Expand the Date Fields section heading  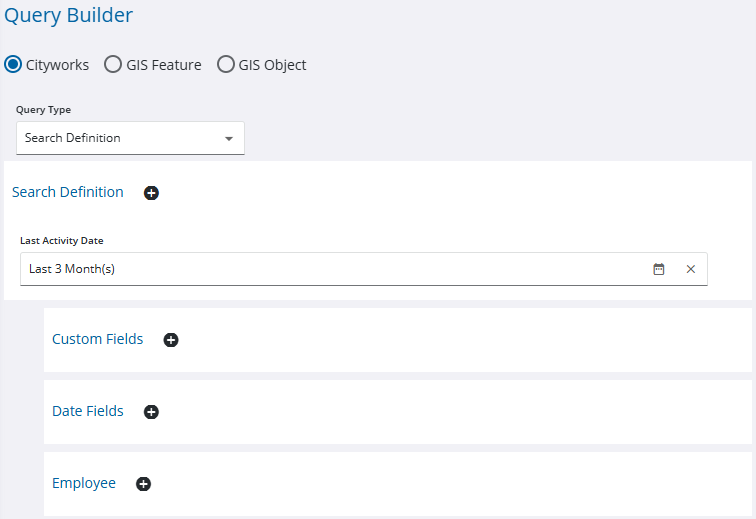coord(88,411)
